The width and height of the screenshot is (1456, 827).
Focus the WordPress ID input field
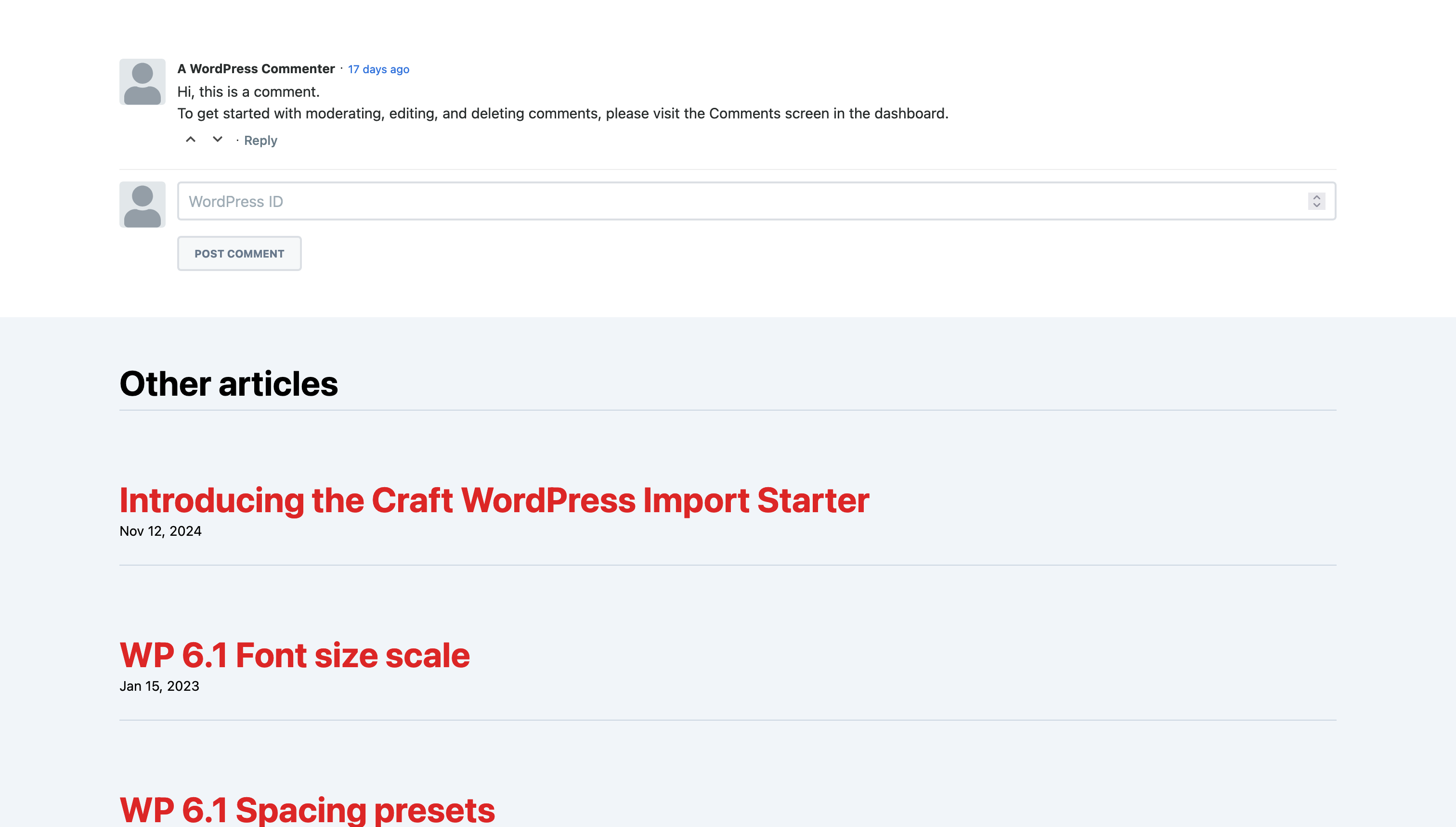(x=756, y=201)
